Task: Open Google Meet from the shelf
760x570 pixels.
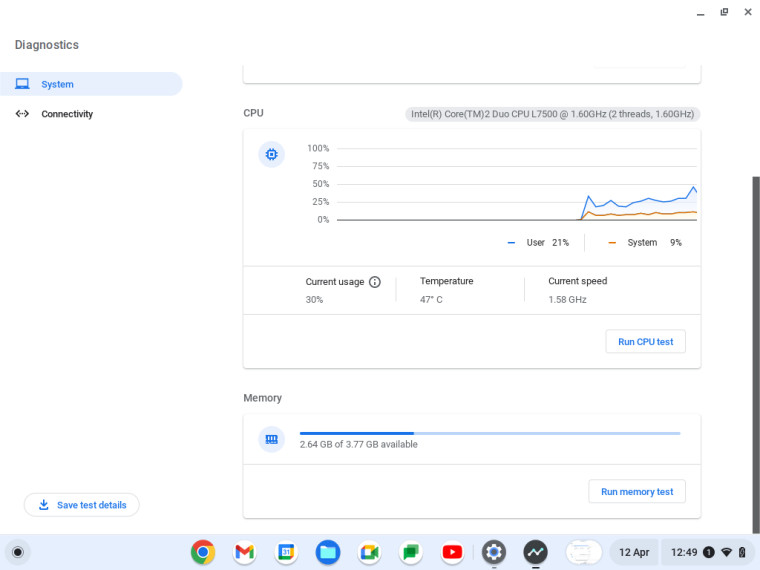Action: (x=369, y=552)
